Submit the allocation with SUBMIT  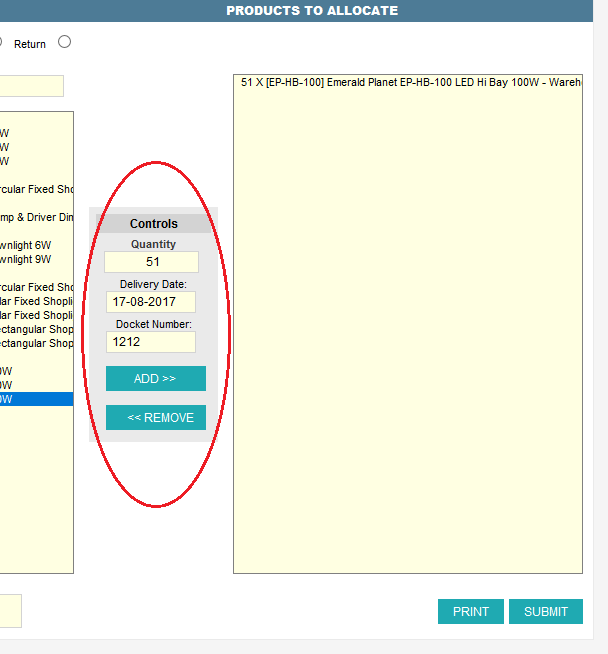tap(545, 612)
